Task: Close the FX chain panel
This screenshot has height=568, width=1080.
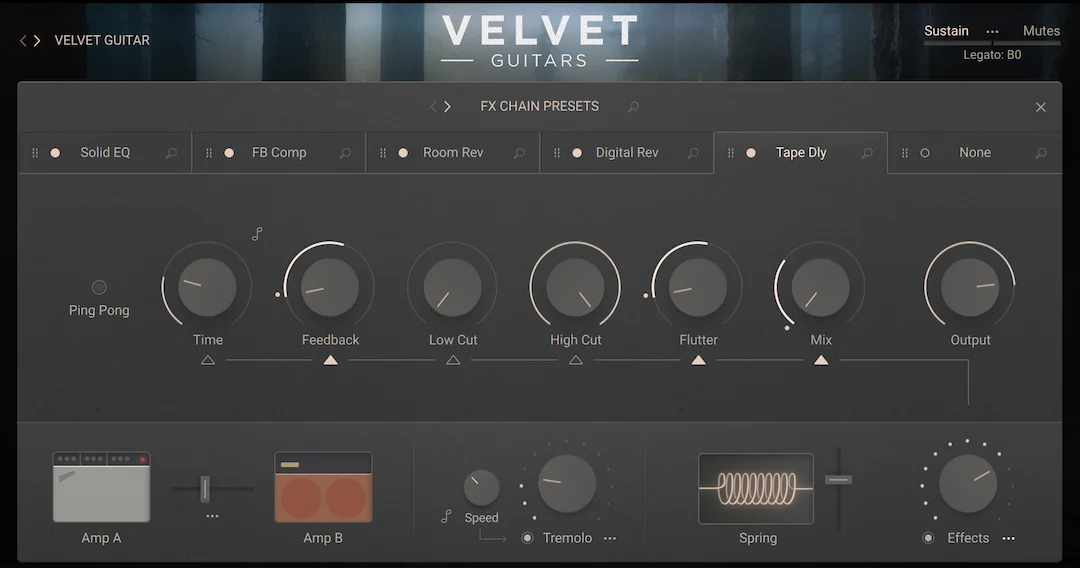Action: [x=1041, y=107]
